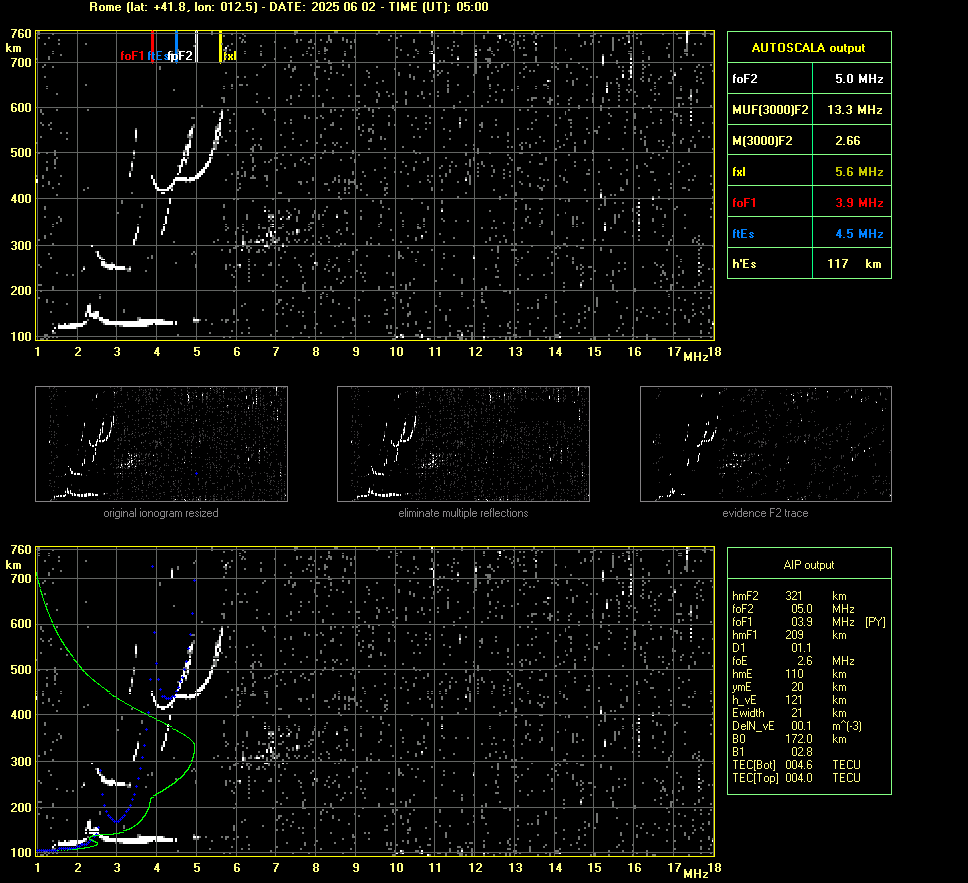The width and height of the screenshot is (968, 883).
Task: Select the h_vE 121 km row
Action: coord(790,700)
